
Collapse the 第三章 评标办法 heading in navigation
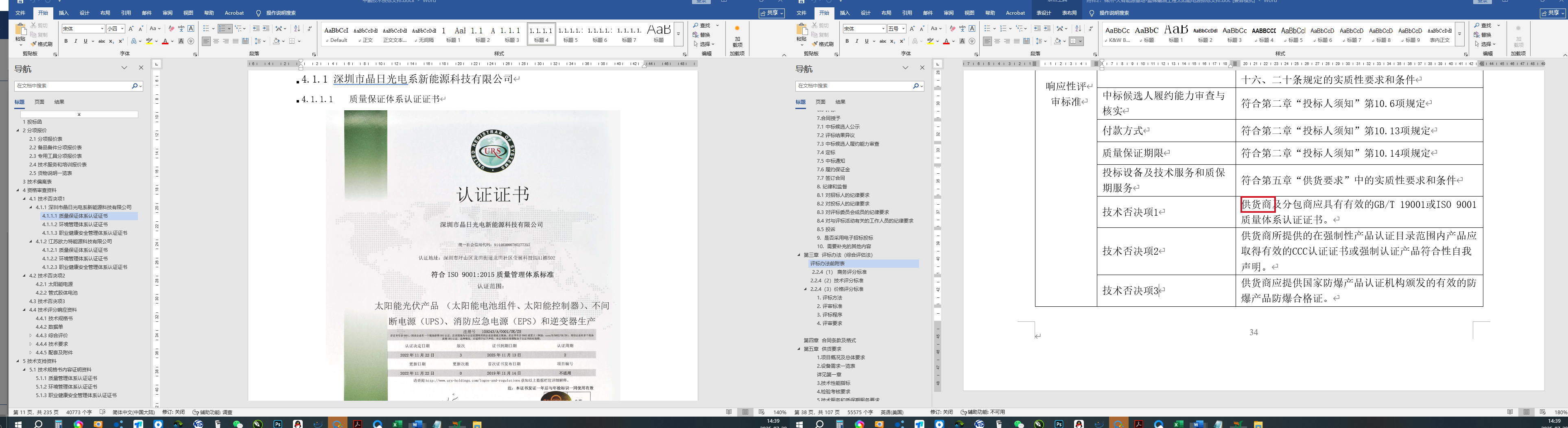point(799,255)
